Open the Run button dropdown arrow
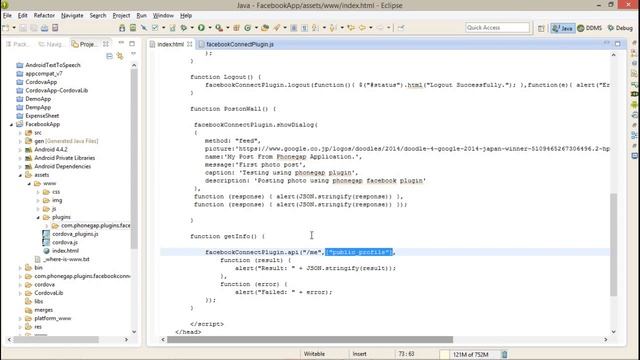 click(x=210, y=28)
